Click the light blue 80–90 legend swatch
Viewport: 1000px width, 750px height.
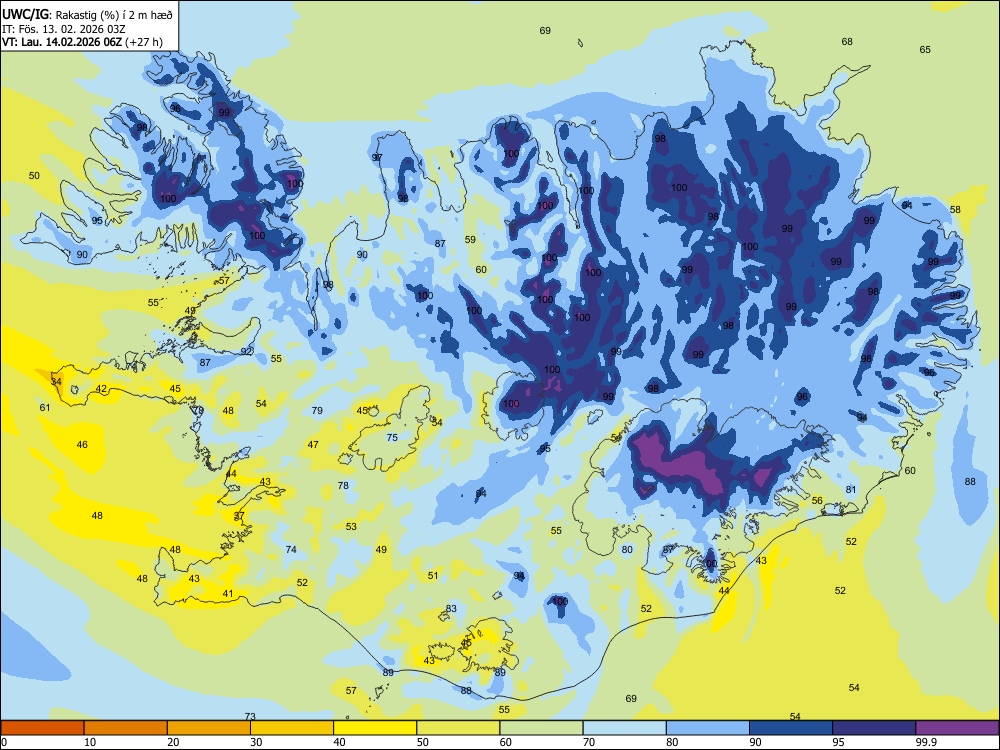(x=708, y=728)
